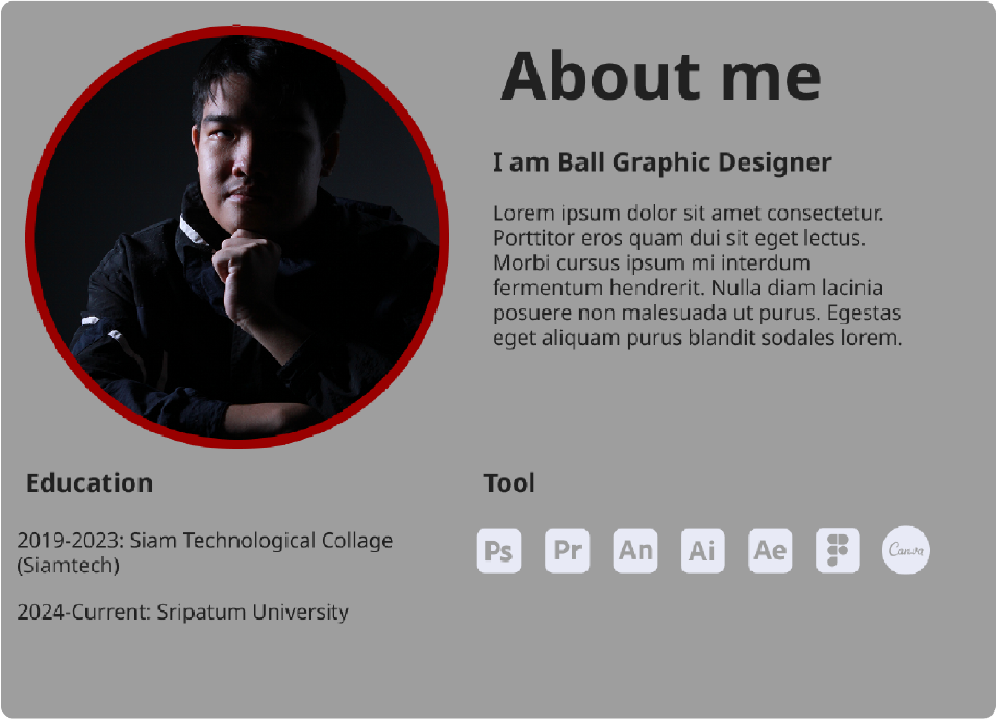Open the Illustrator Ai icon
Screen dimensions: 997x720
[x=702, y=551]
